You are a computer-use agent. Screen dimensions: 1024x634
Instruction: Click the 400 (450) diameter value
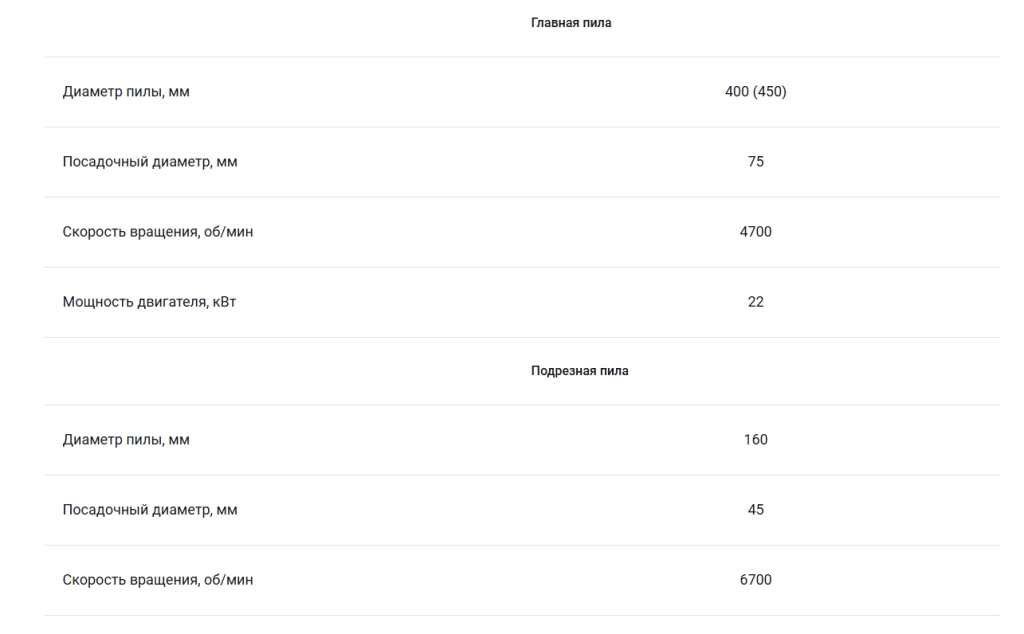(x=756, y=92)
